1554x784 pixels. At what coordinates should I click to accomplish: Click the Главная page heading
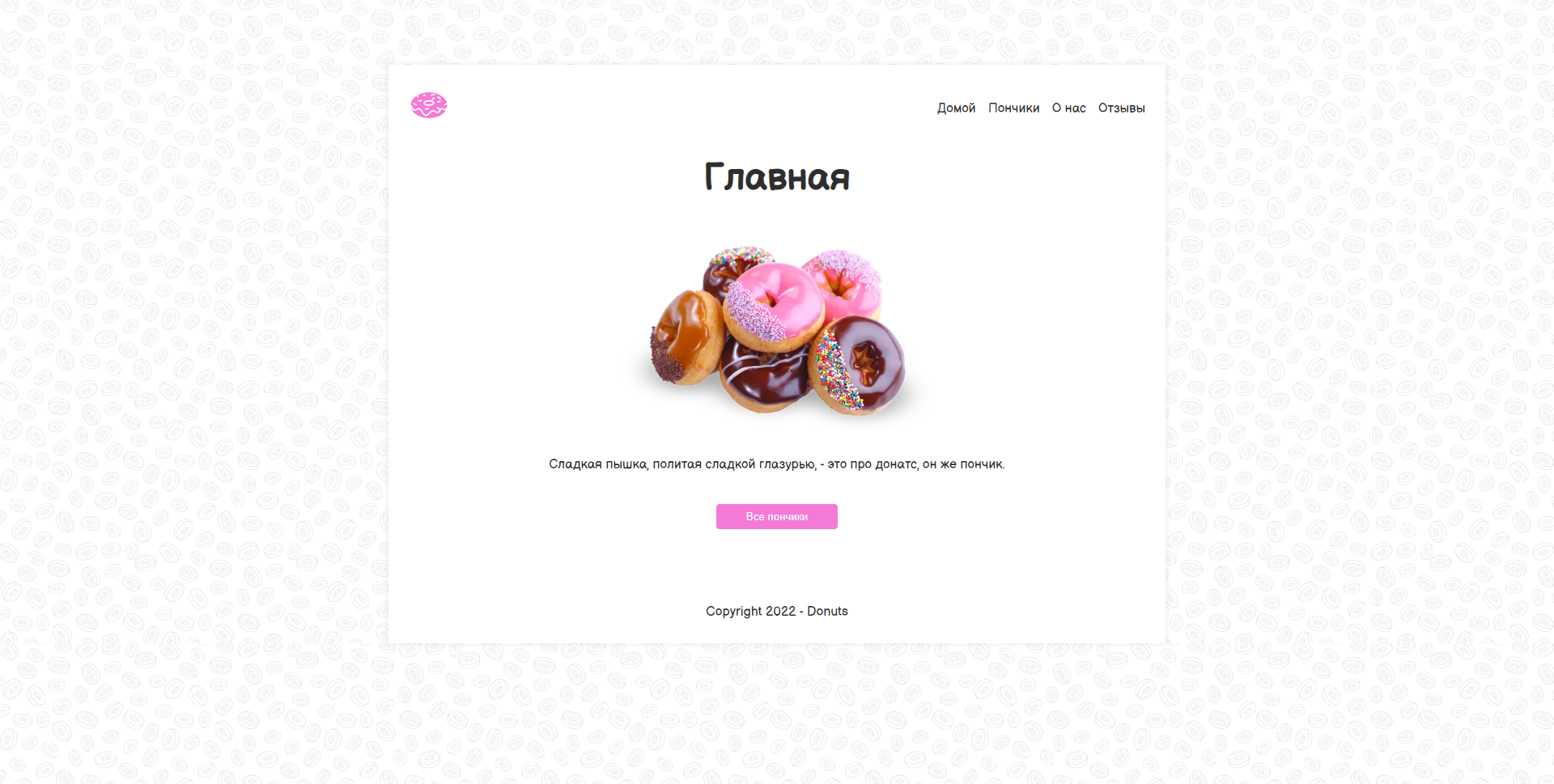point(777,177)
